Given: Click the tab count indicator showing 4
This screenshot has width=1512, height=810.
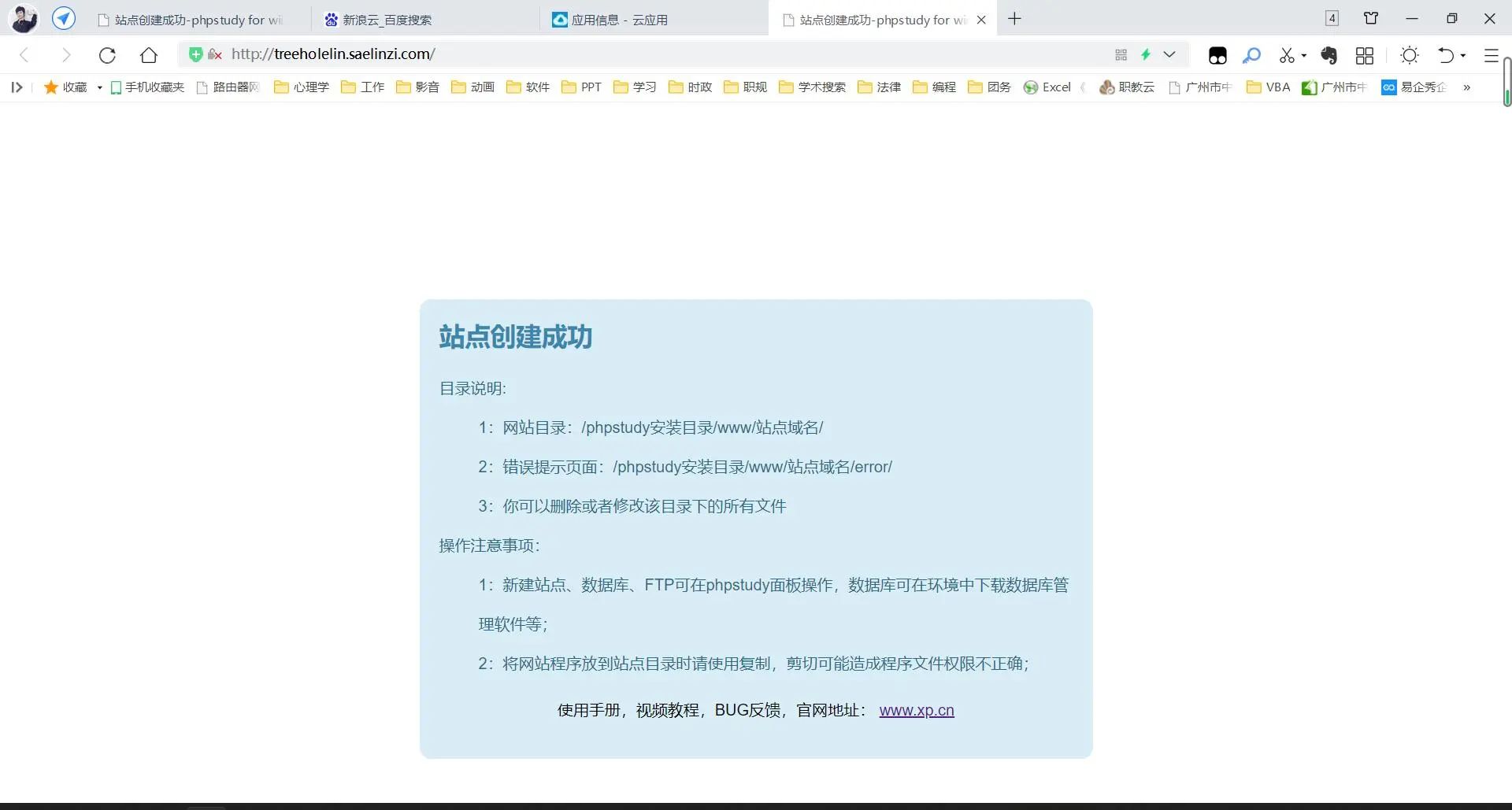Looking at the screenshot, I should (1332, 18).
